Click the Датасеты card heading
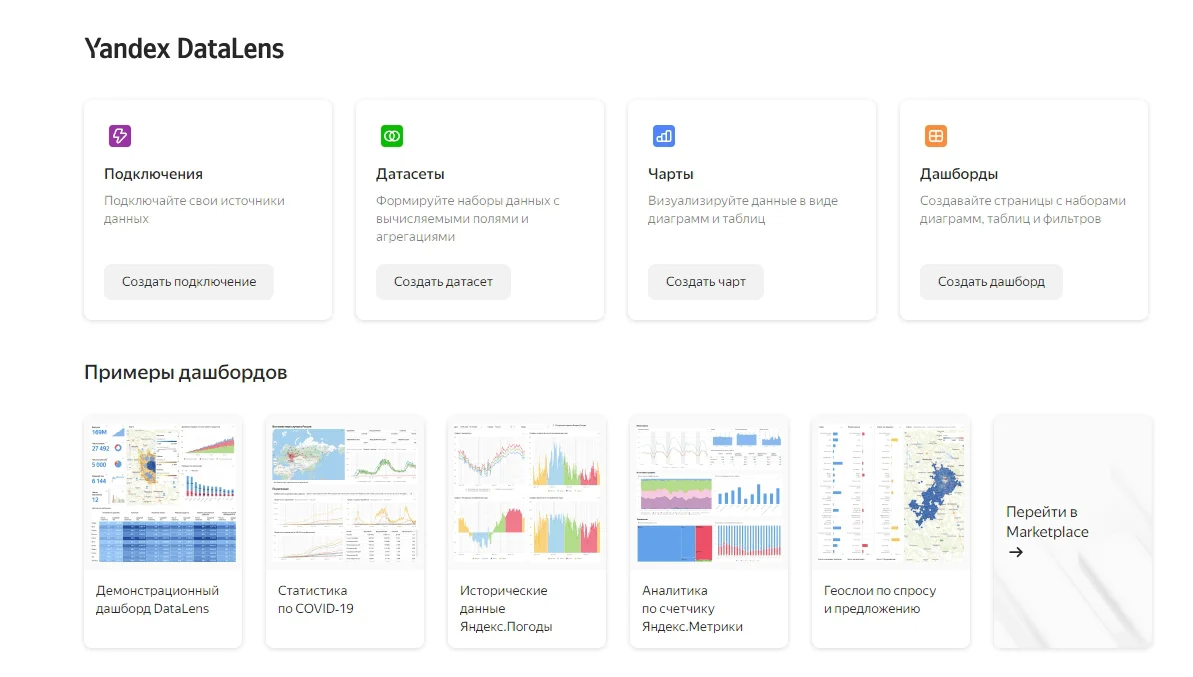Screen dimensions: 1193x677 point(410,173)
